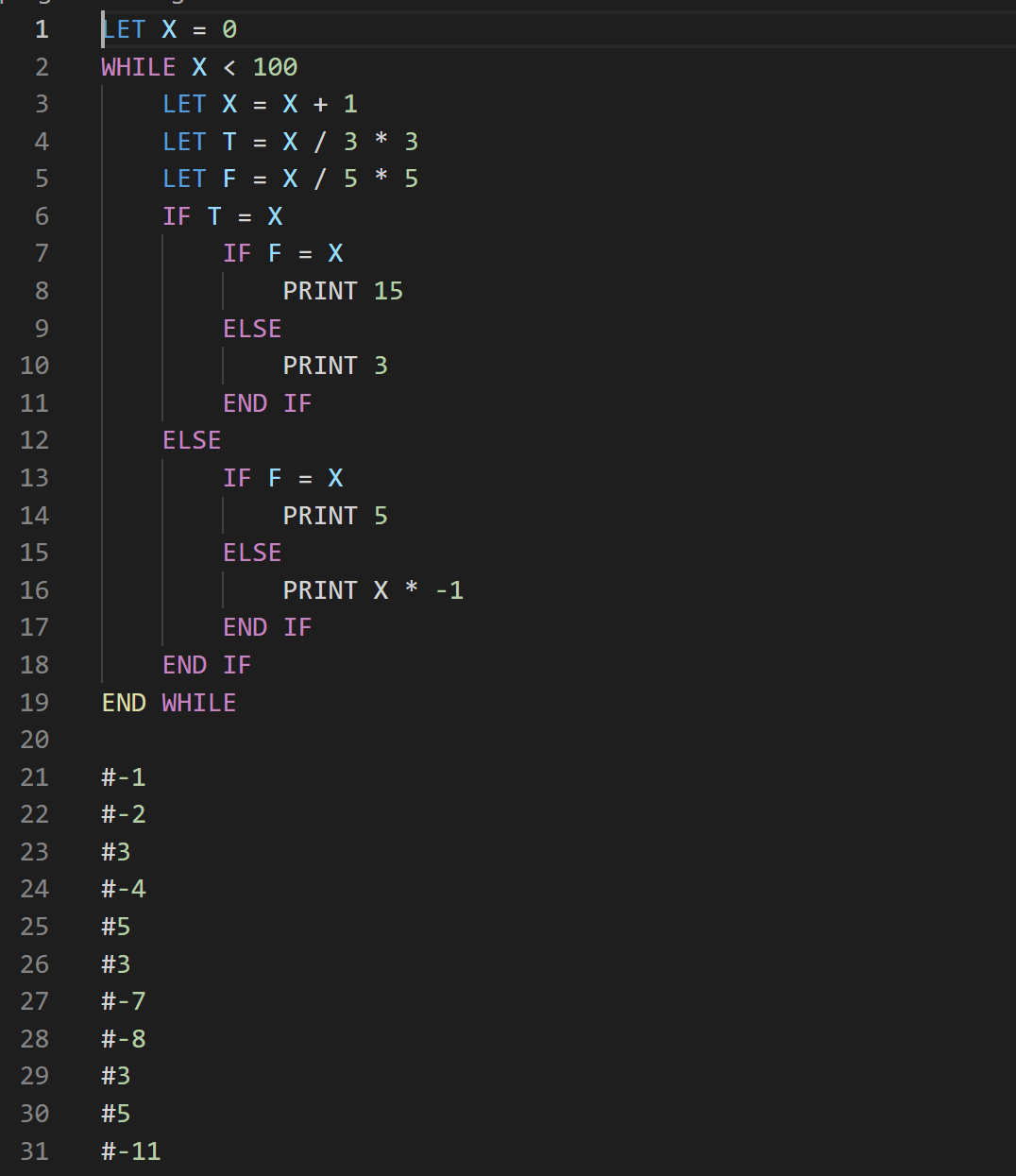Click line number 4 in the gutter
The width and height of the screenshot is (1016, 1176).
tap(42, 142)
